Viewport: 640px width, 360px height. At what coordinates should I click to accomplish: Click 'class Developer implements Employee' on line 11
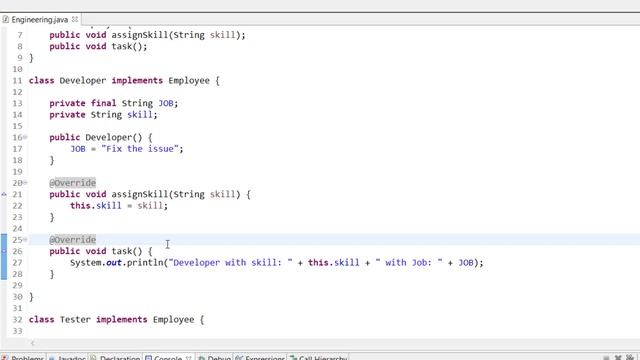pos(119,80)
